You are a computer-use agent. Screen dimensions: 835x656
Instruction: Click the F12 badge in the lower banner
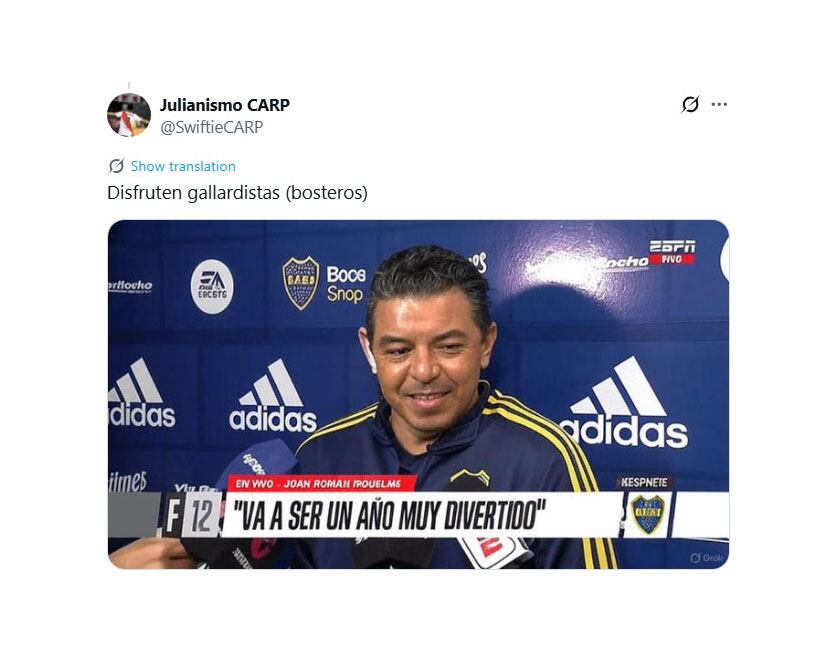point(191,515)
